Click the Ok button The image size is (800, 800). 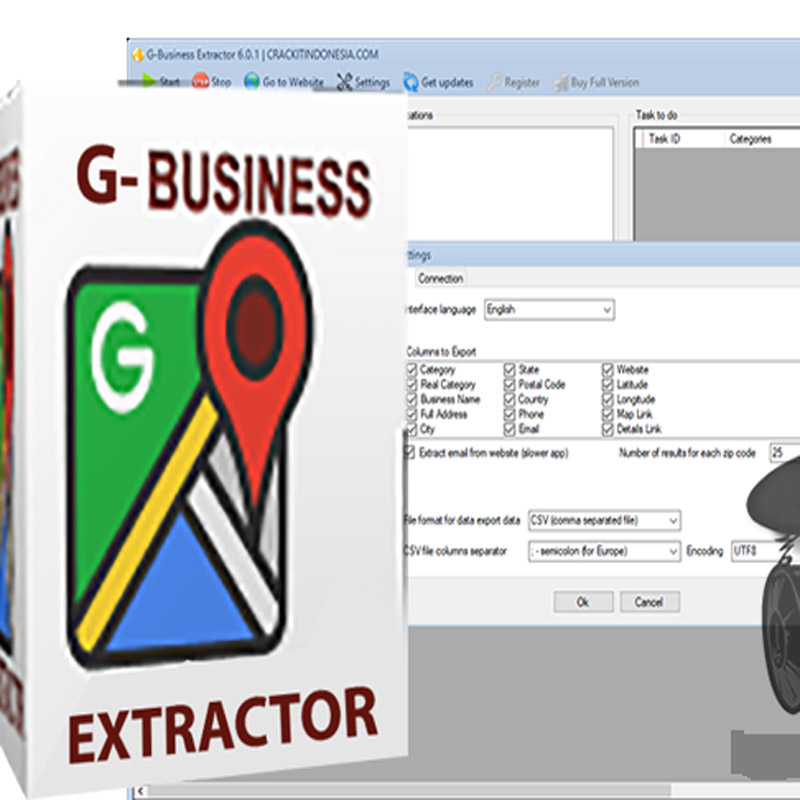pos(583,602)
